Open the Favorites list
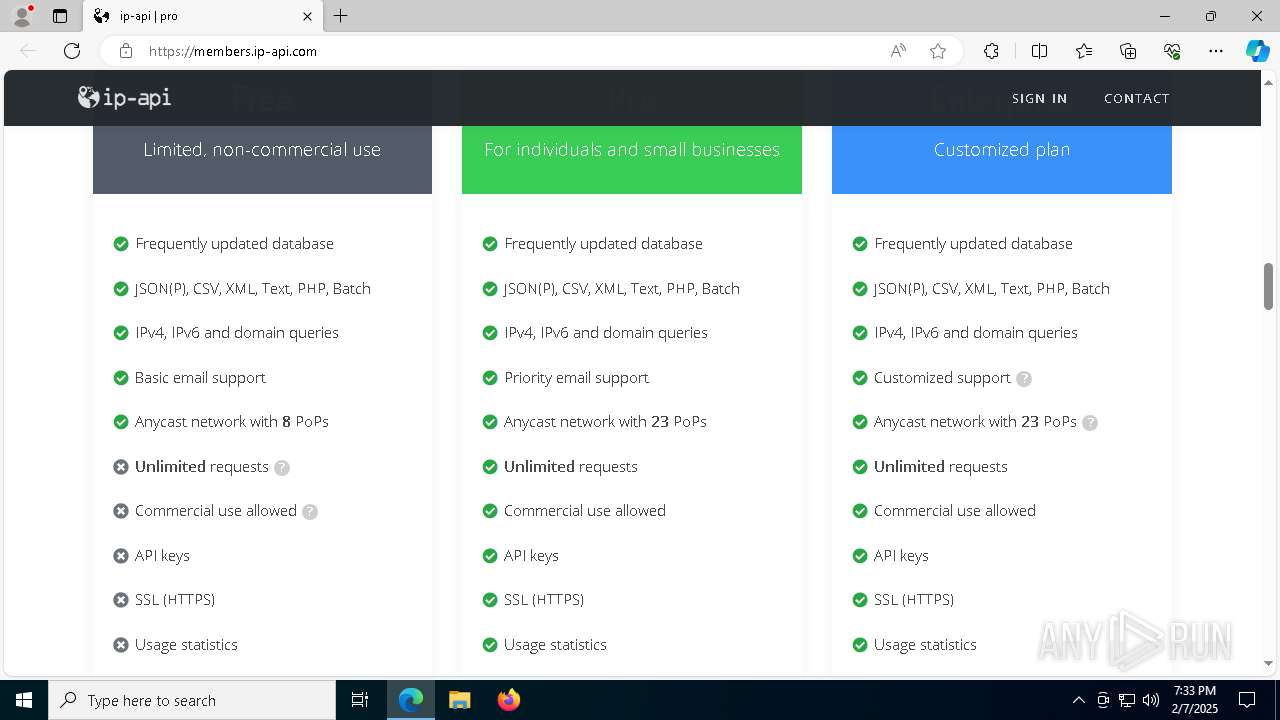The width and height of the screenshot is (1280, 720). pyautogui.click(x=1084, y=51)
